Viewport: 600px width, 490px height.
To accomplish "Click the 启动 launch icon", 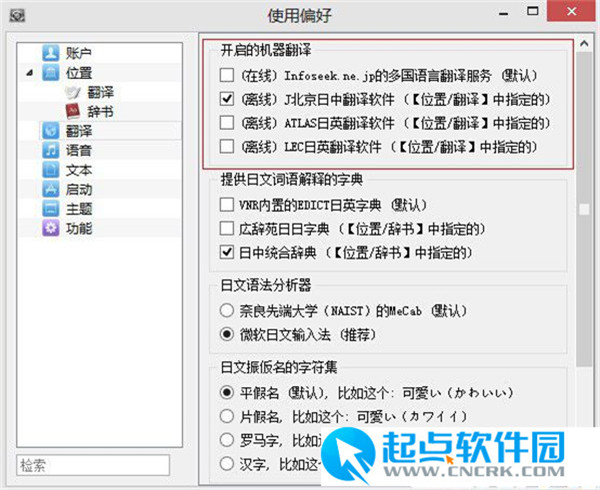I will pos(51,189).
